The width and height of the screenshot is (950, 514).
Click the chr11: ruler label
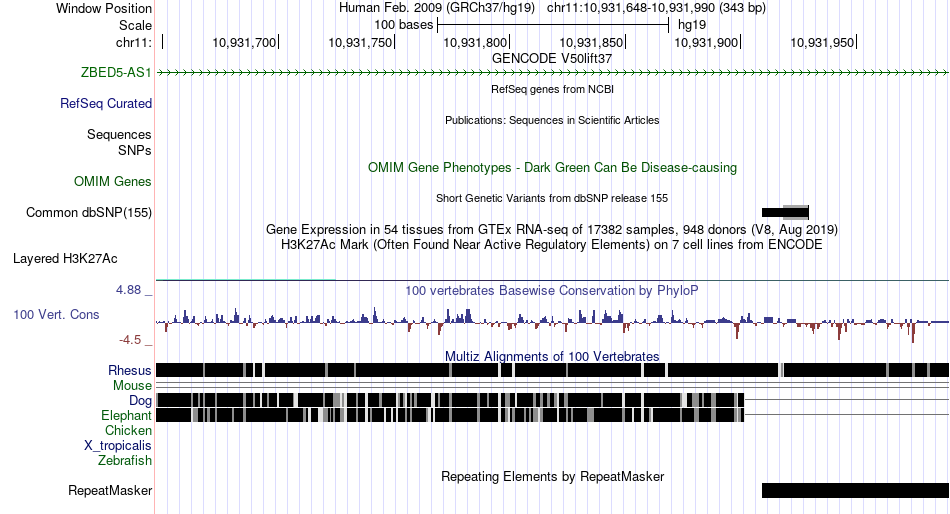point(133,42)
